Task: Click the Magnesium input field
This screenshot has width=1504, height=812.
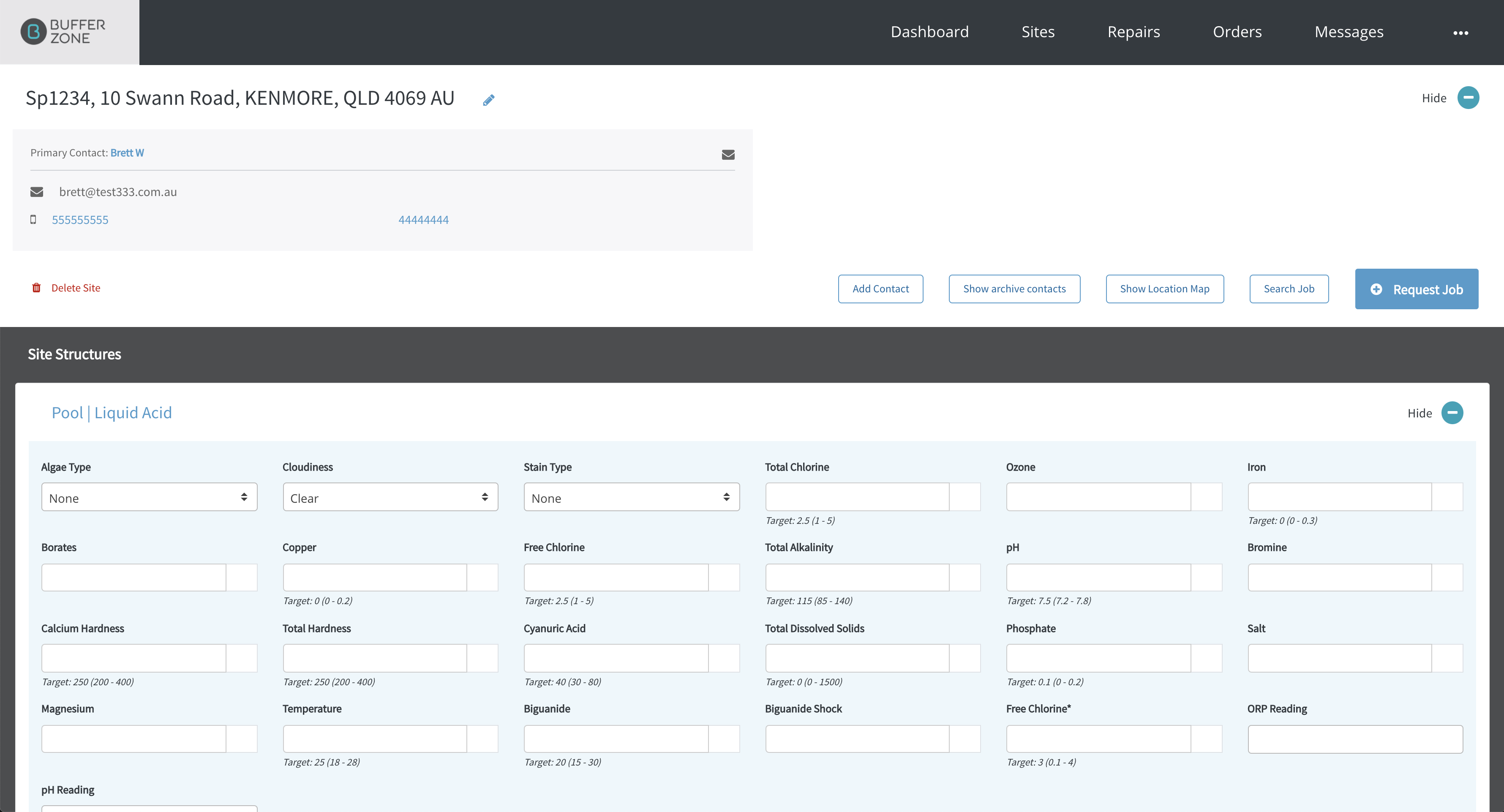Action: coord(133,738)
